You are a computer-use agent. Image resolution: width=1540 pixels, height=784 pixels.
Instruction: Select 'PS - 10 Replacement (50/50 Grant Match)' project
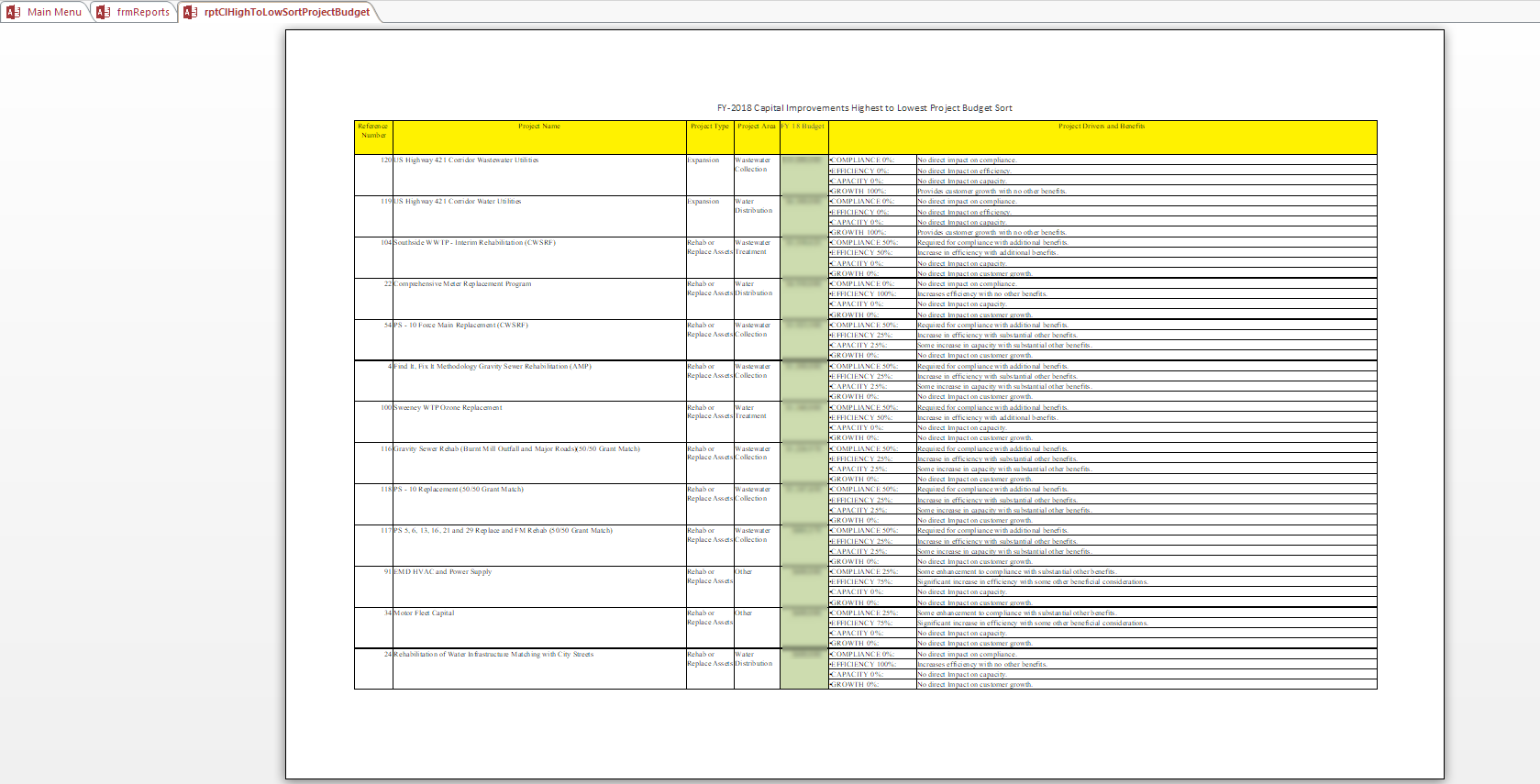tap(459, 490)
